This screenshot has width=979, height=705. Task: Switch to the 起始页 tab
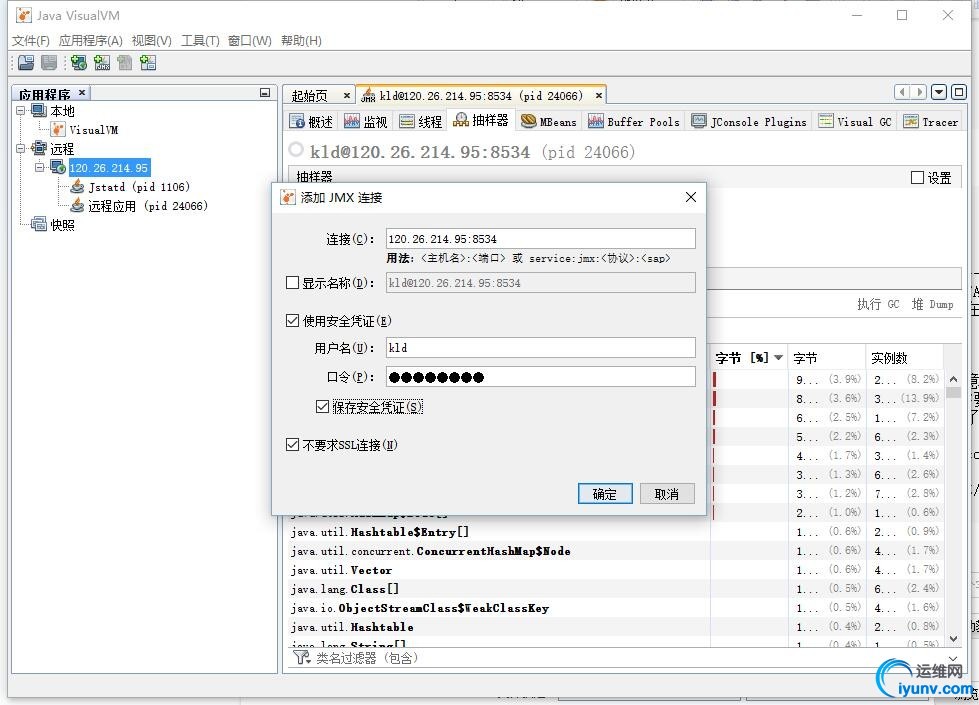(x=310, y=96)
